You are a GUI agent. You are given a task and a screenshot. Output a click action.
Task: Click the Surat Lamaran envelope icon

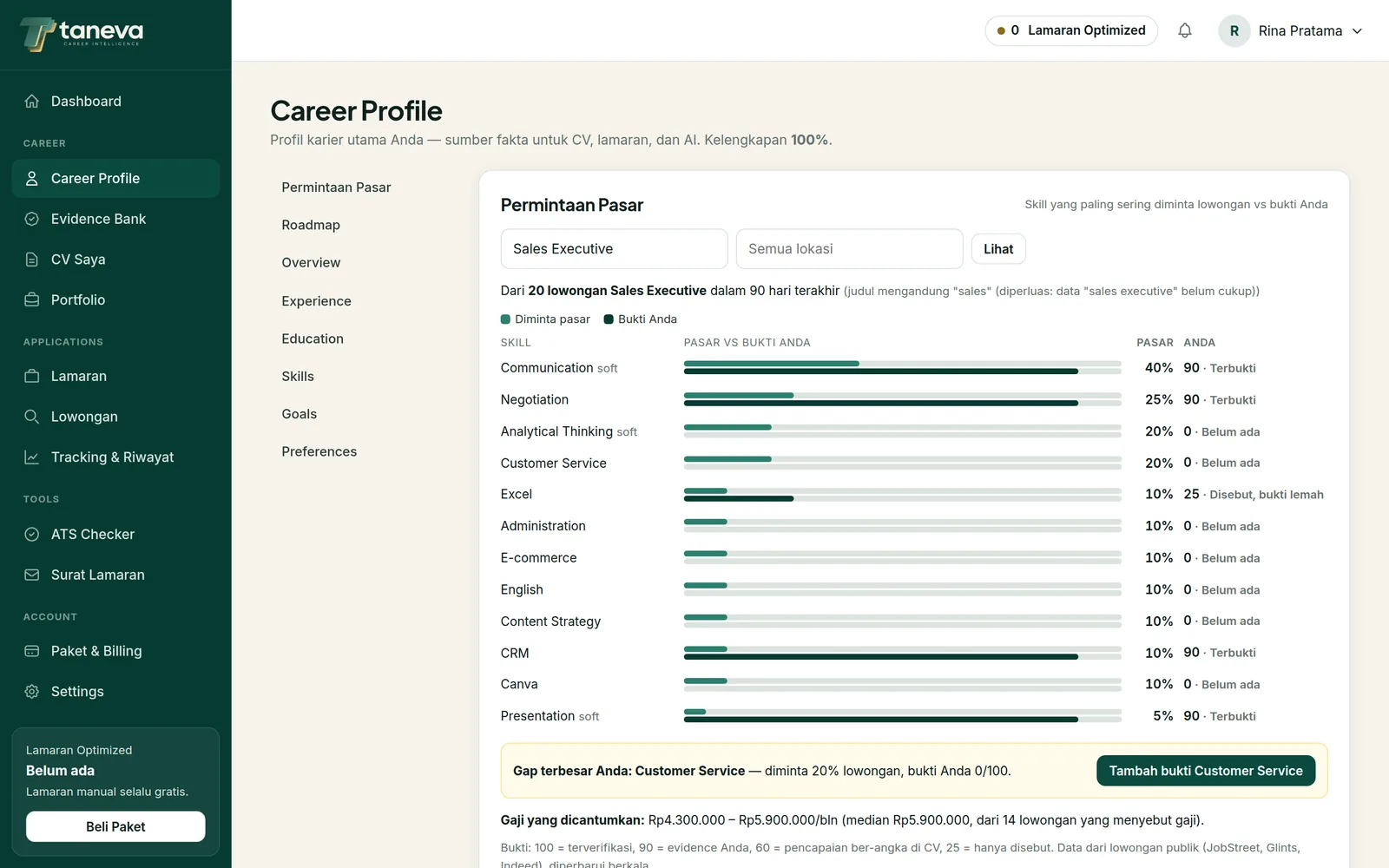click(x=32, y=575)
